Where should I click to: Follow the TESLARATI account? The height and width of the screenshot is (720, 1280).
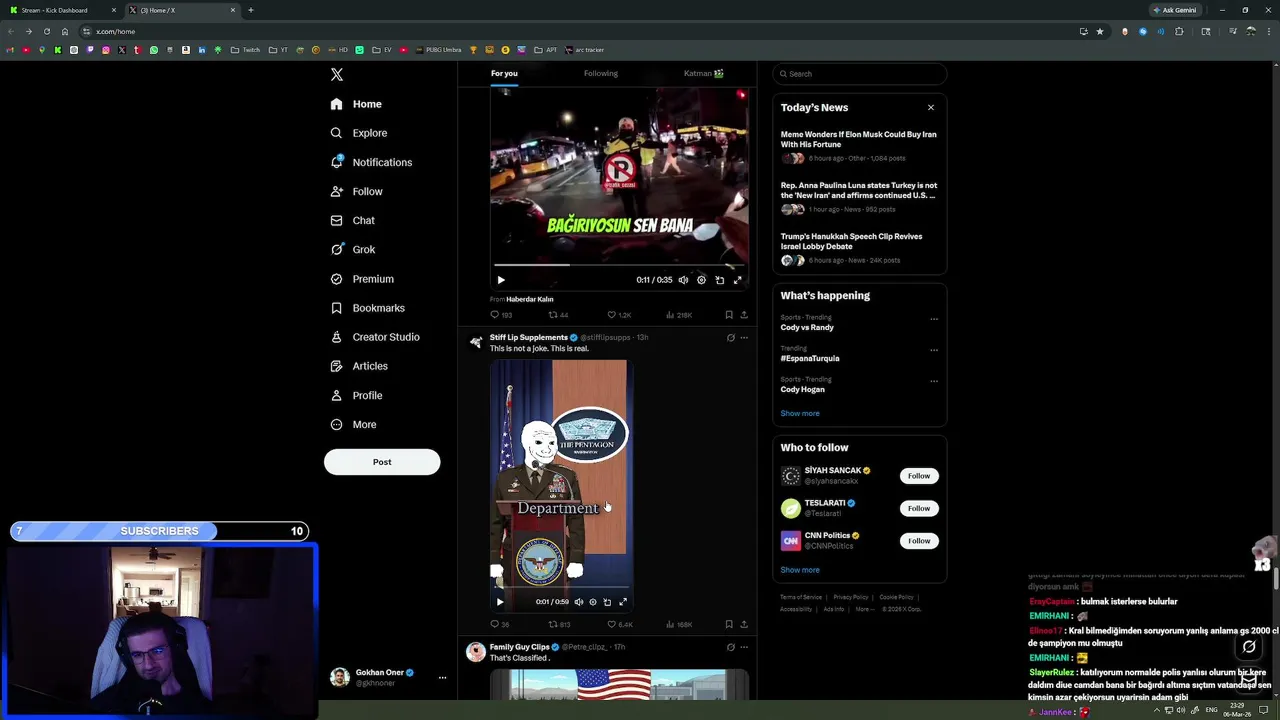click(919, 508)
